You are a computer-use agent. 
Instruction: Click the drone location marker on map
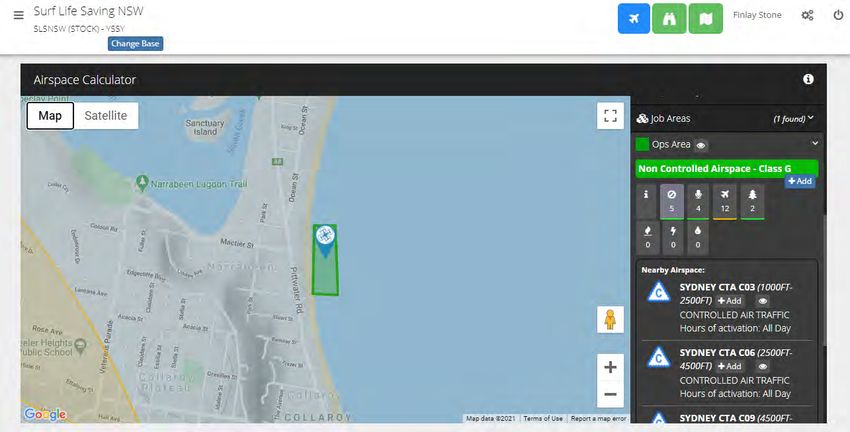pyautogui.click(x=325, y=241)
